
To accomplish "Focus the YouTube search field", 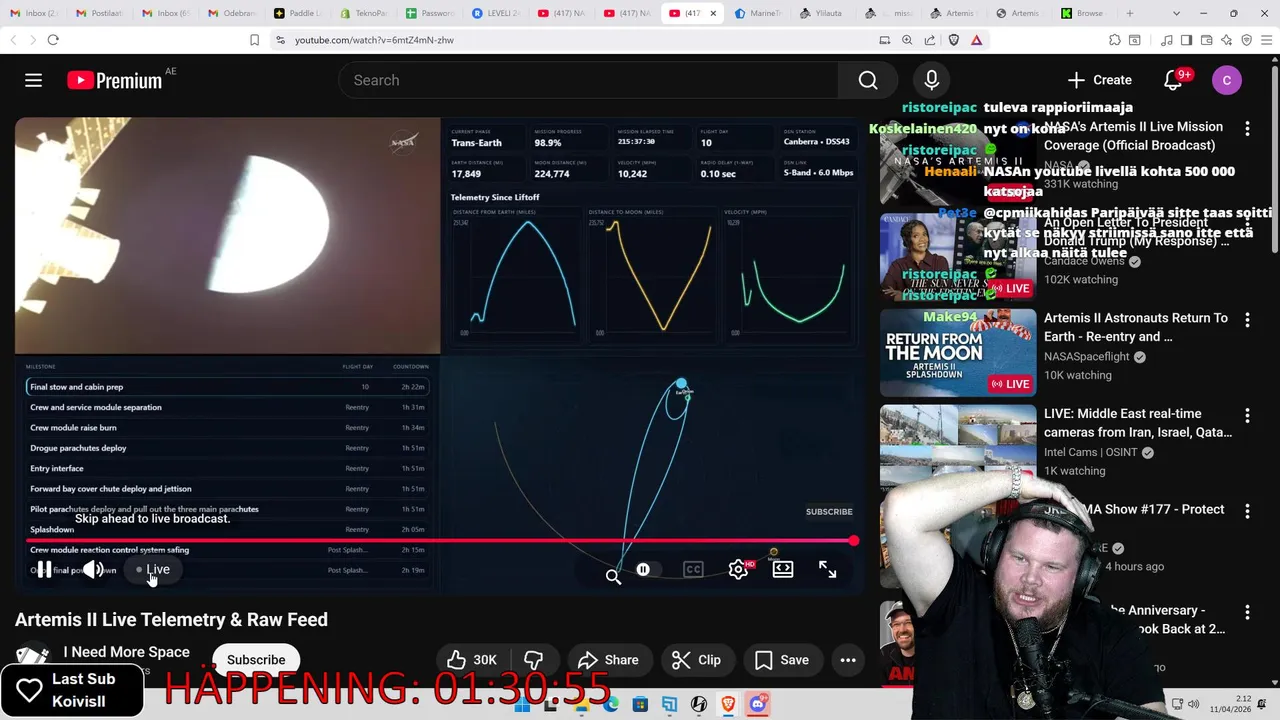I will pos(590,80).
